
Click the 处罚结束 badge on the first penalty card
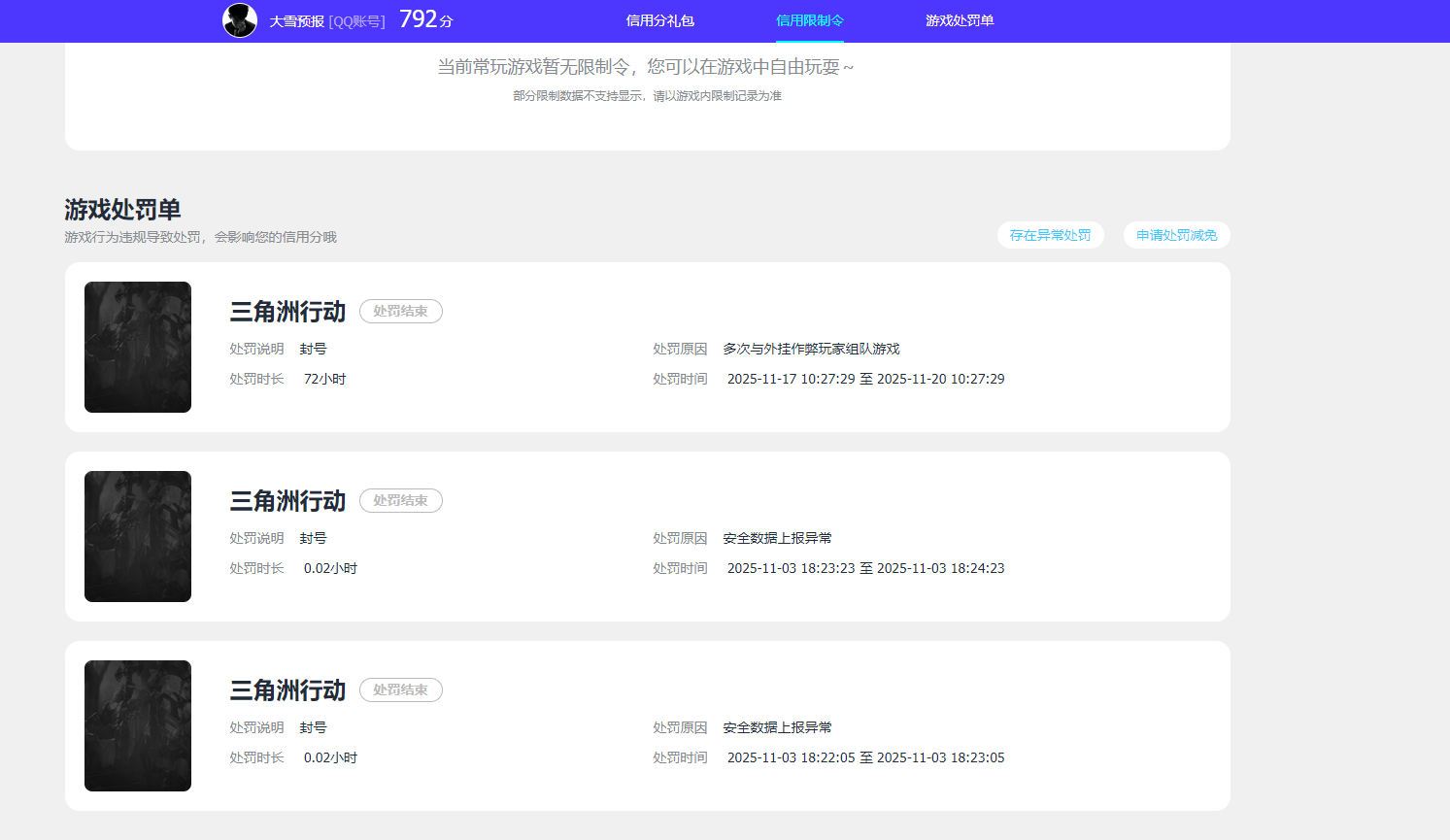point(400,312)
